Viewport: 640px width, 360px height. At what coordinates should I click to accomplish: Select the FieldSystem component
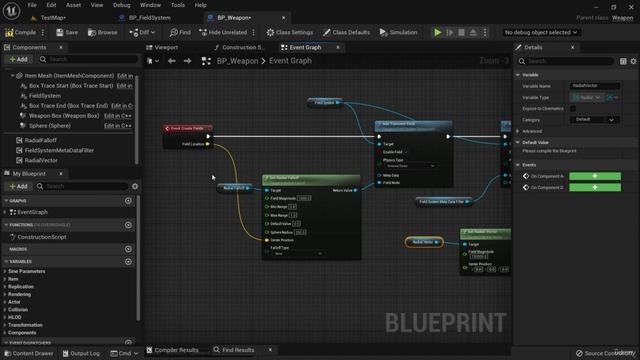point(44,96)
